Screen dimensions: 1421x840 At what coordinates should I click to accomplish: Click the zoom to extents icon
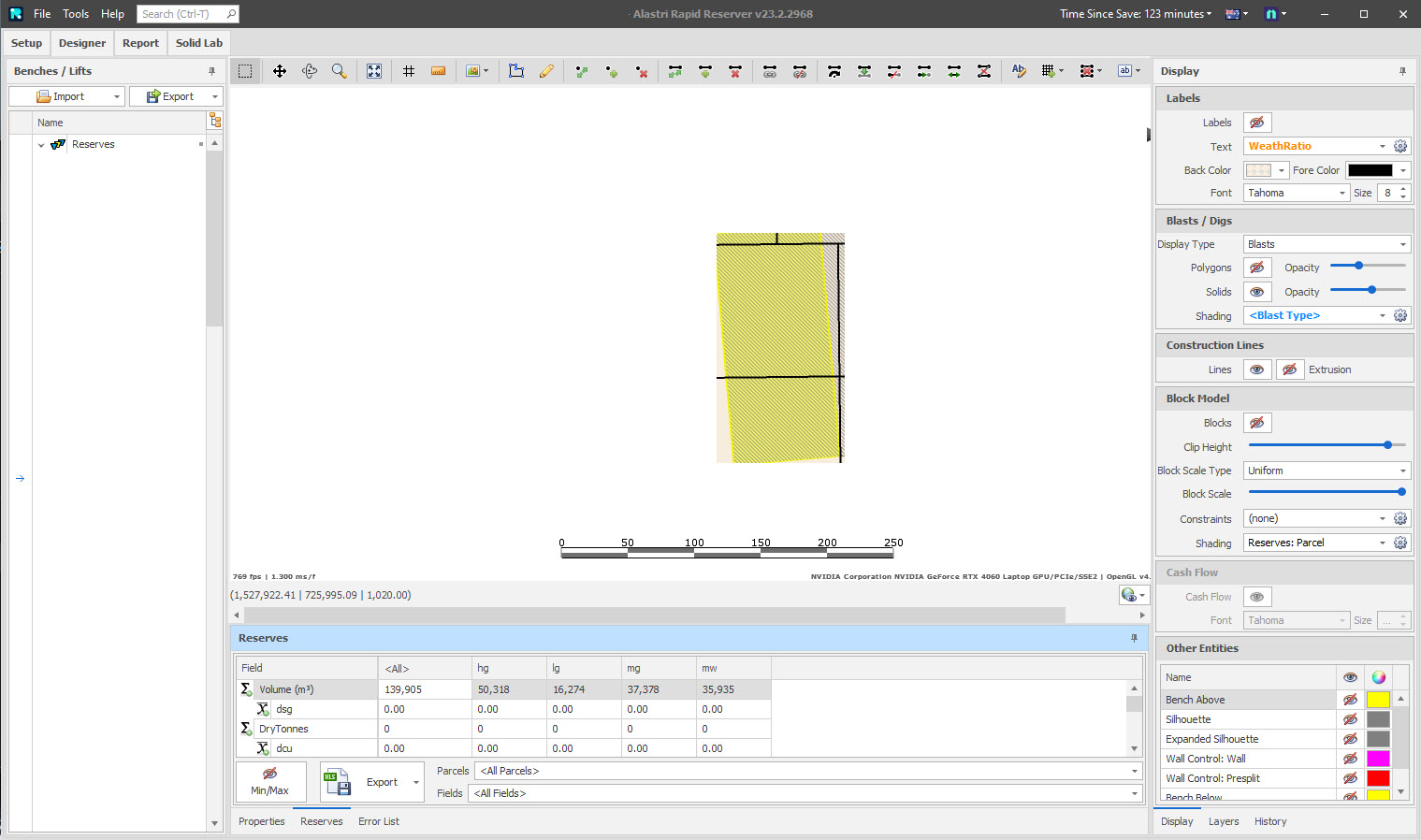point(374,71)
